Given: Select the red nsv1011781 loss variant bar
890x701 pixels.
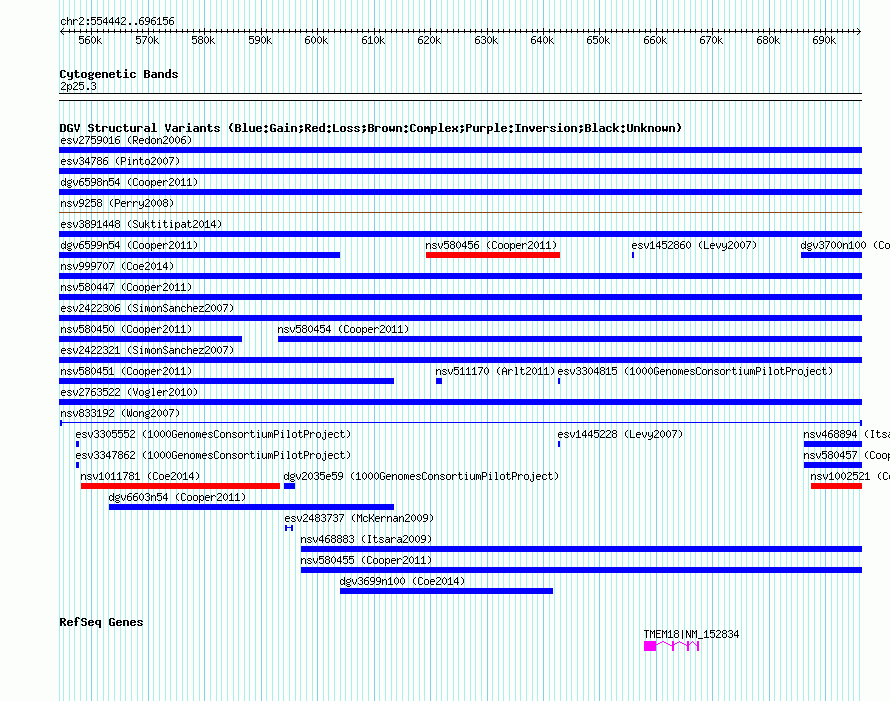Looking at the screenshot, I should pos(180,486).
